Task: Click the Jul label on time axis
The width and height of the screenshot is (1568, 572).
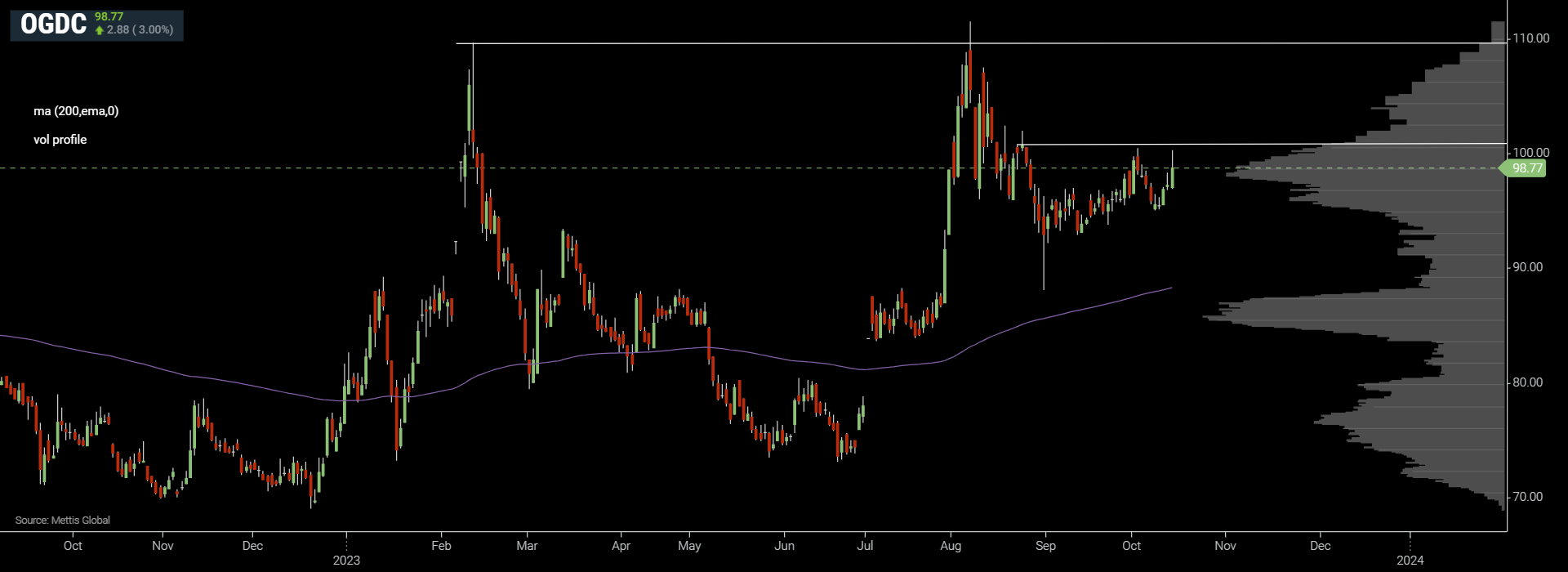Action: [x=865, y=546]
